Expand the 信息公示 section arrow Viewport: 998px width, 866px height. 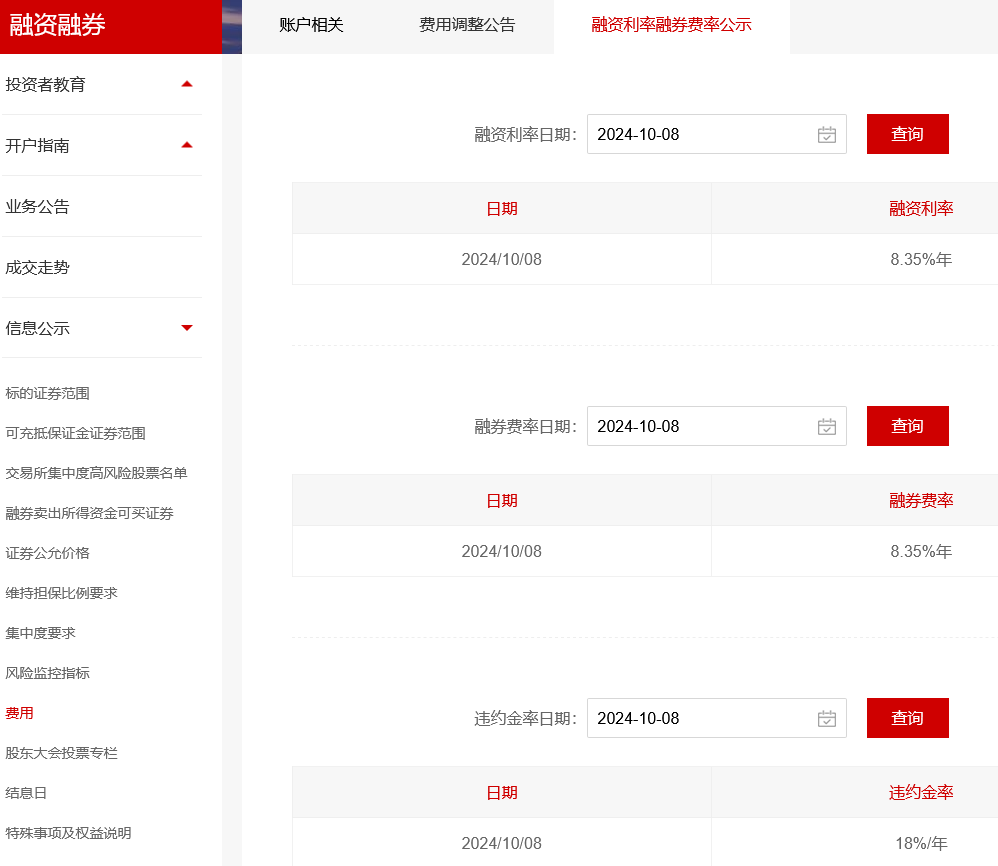tap(186, 327)
